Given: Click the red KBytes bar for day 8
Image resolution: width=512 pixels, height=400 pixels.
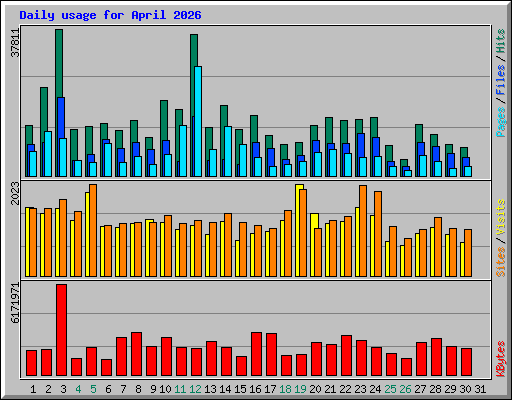Looking at the screenshot, I should coord(136,354).
